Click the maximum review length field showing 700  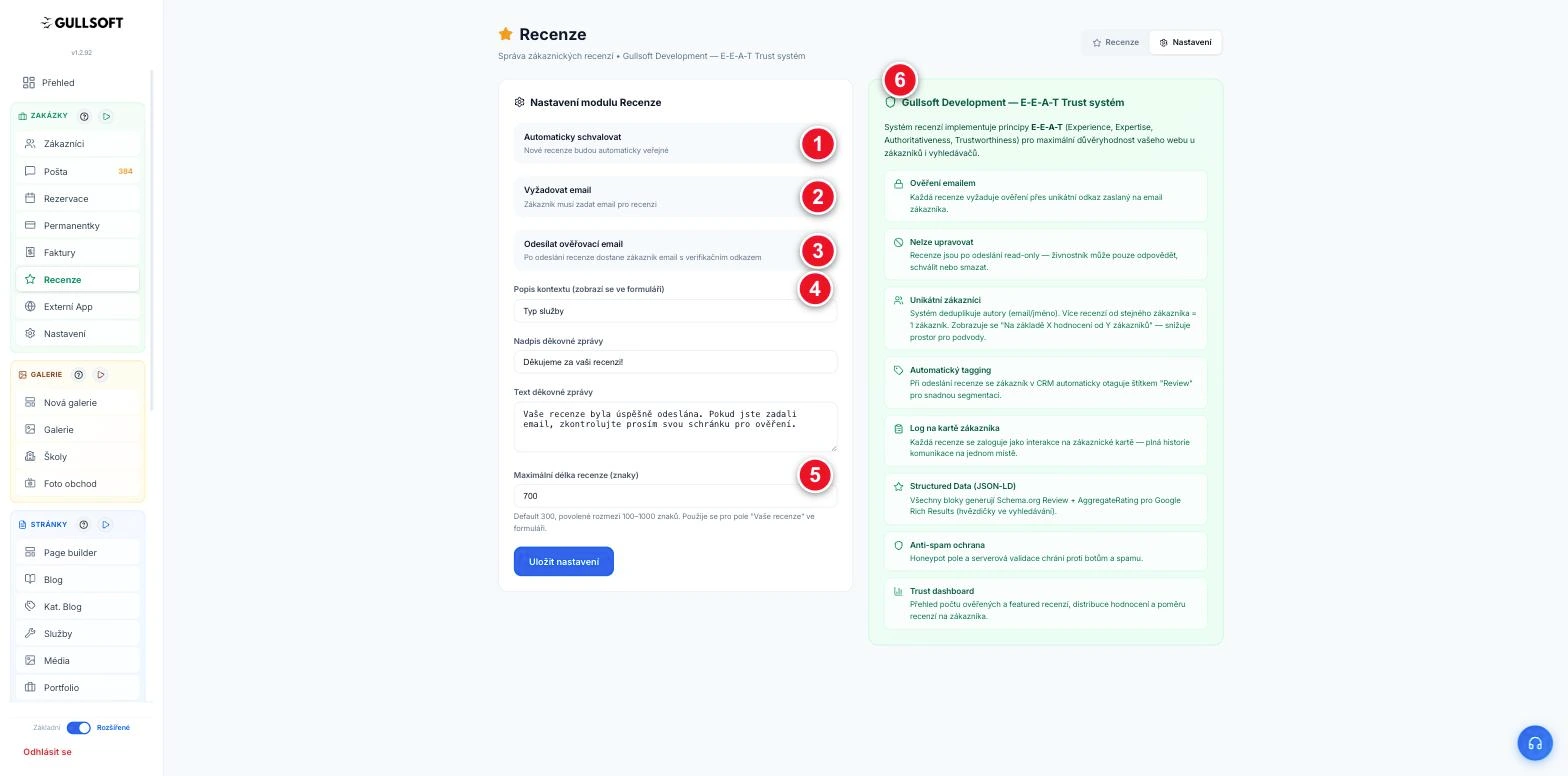675,496
